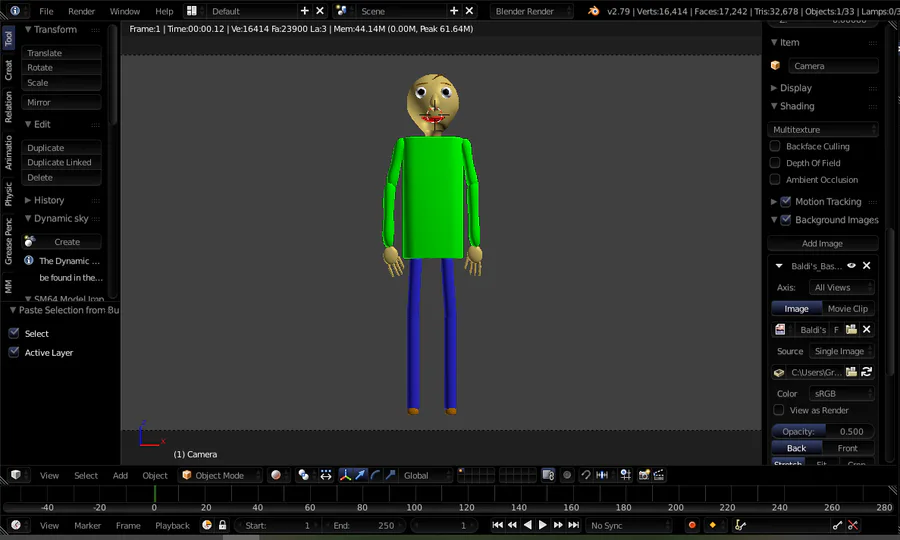
Task: Toggle the 3D manipulator axes icon
Action: pyautogui.click(x=345, y=475)
